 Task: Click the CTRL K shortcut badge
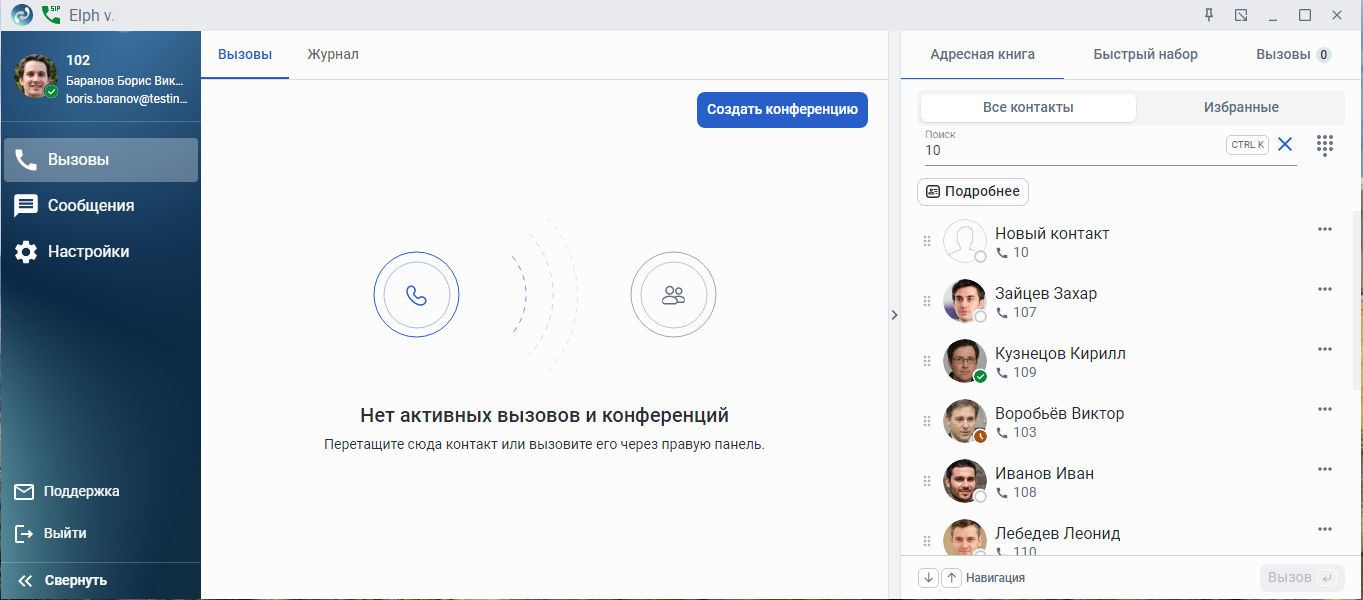click(1247, 145)
